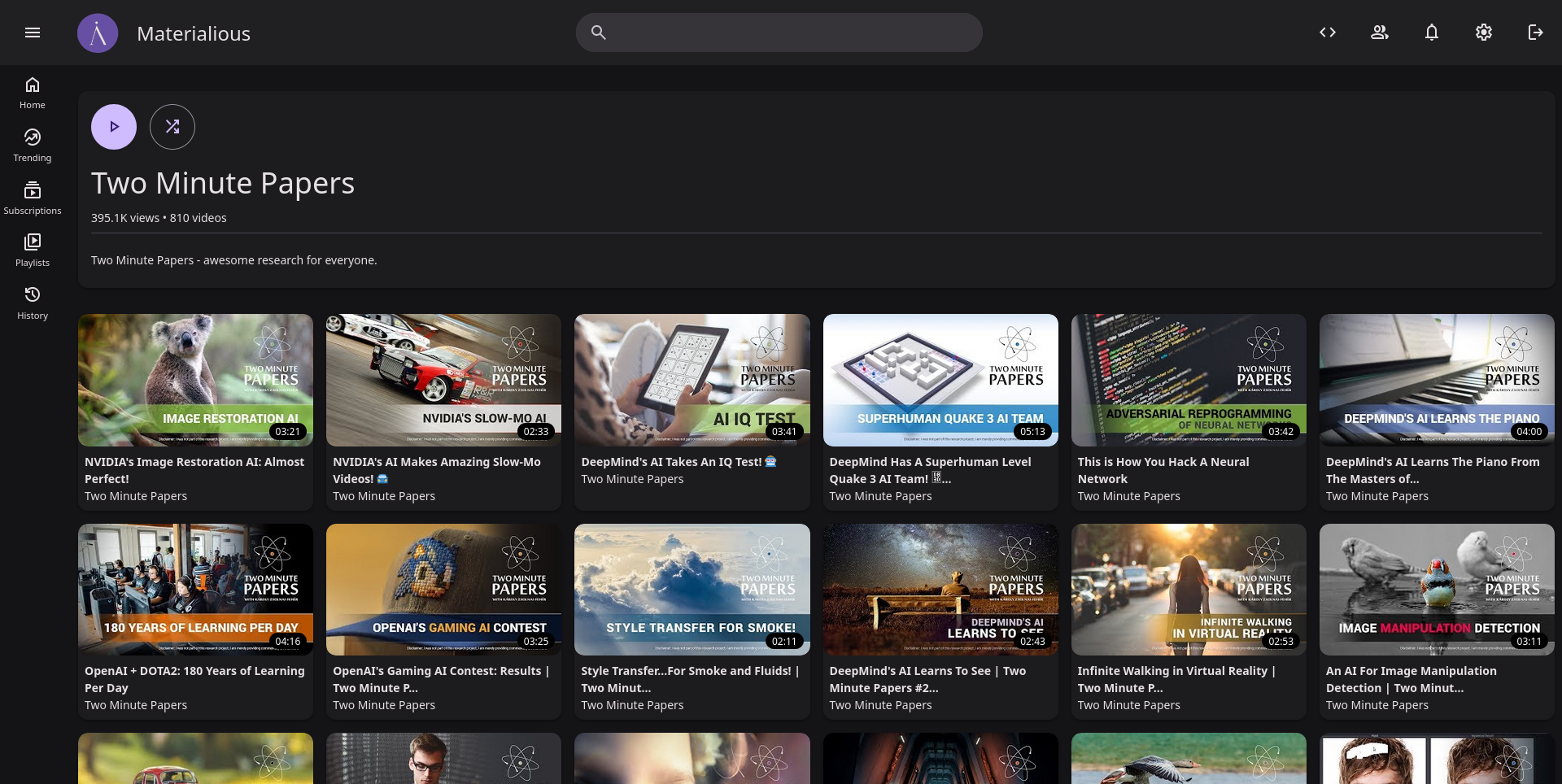This screenshot has height=784, width=1562.
Task: Click the logout icon in header
Action: 1536,33
